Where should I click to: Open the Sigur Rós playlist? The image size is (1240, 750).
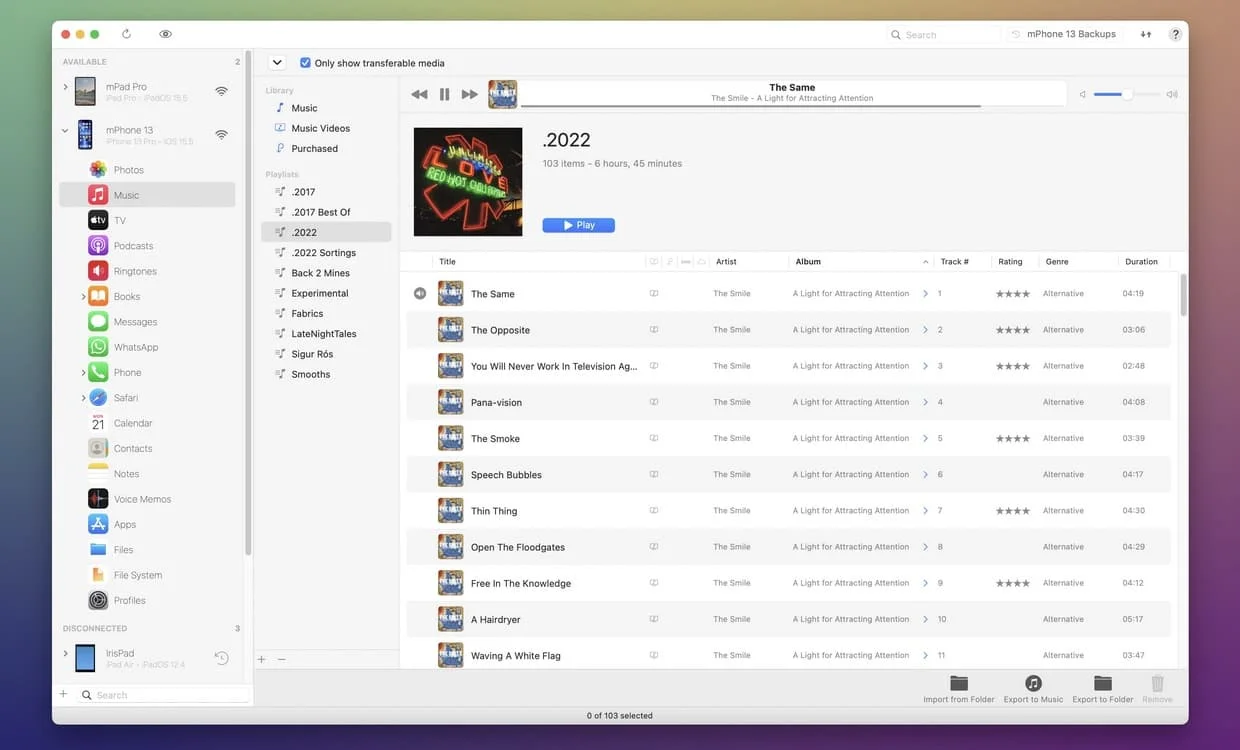(x=312, y=354)
